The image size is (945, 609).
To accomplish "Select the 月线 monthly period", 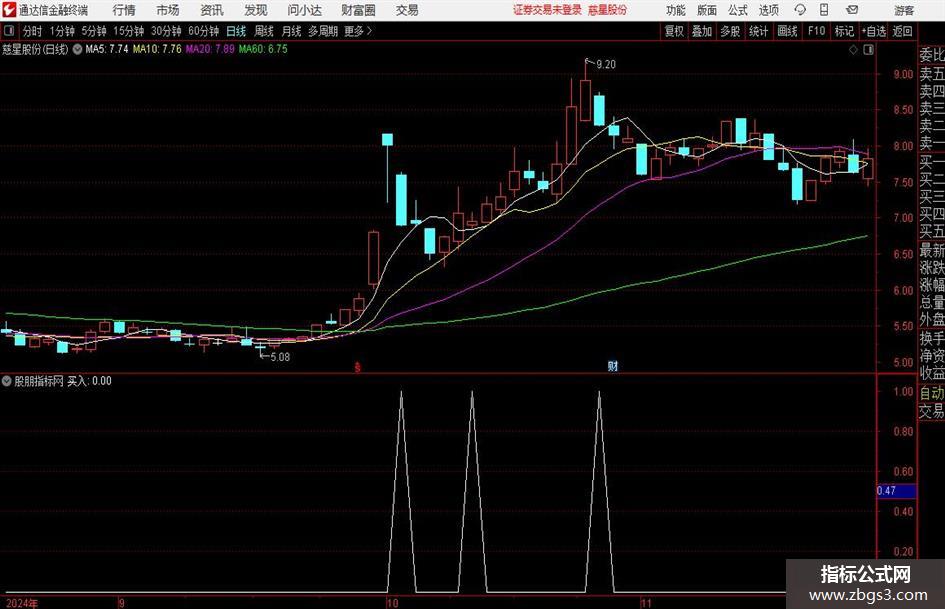I will (x=291, y=31).
